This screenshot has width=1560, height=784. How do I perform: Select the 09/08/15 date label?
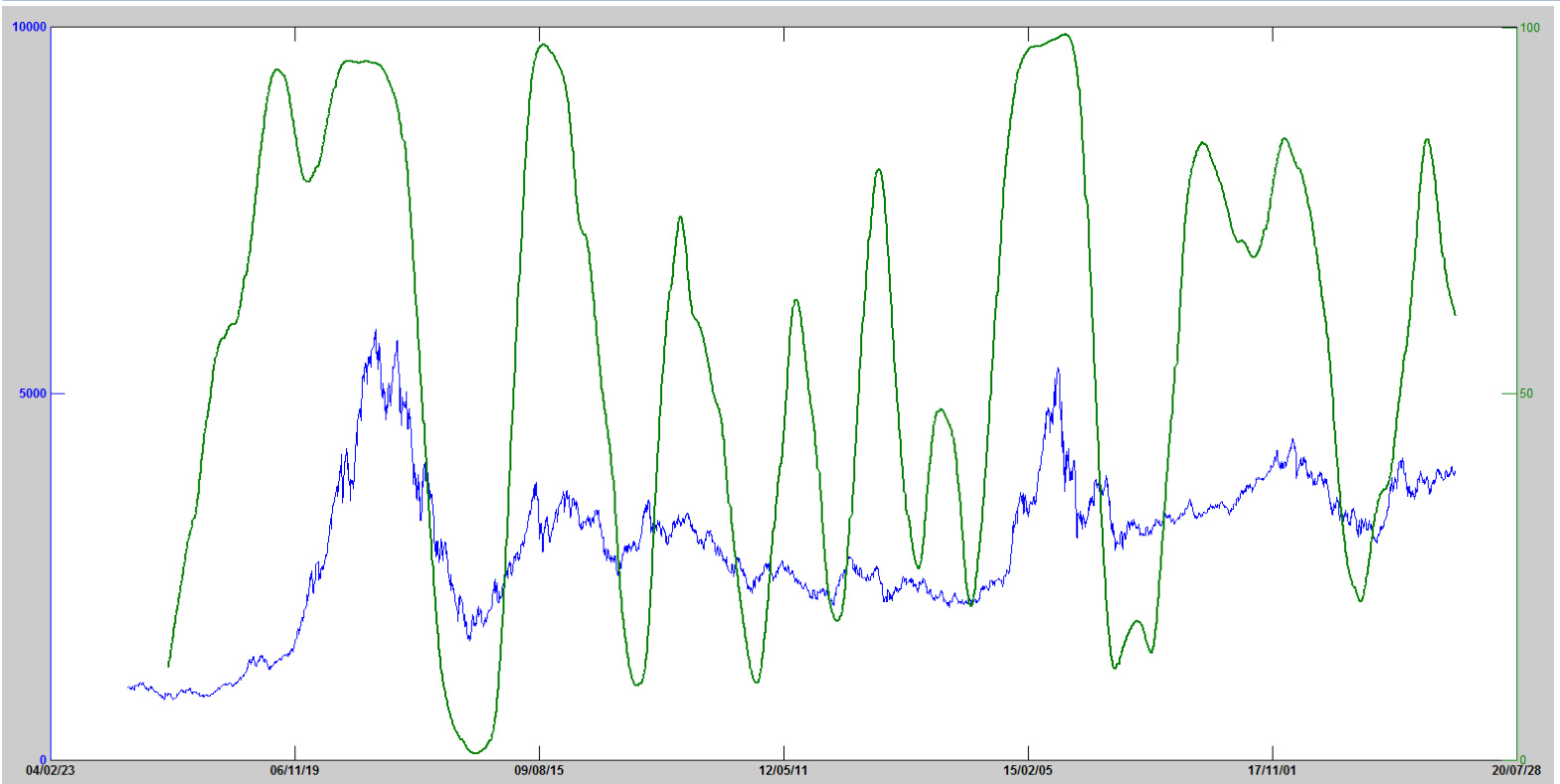[x=539, y=770]
